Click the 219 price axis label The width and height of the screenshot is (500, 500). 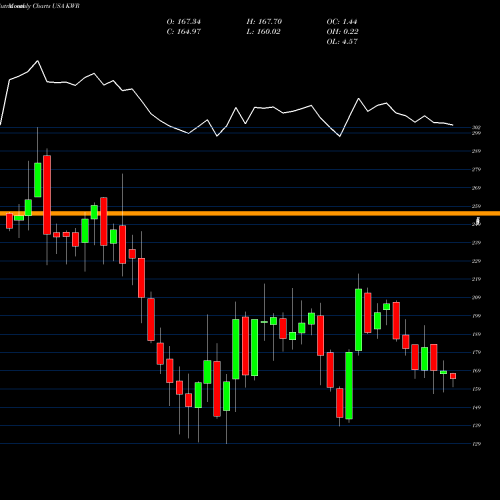pyautogui.click(x=476, y=279)
